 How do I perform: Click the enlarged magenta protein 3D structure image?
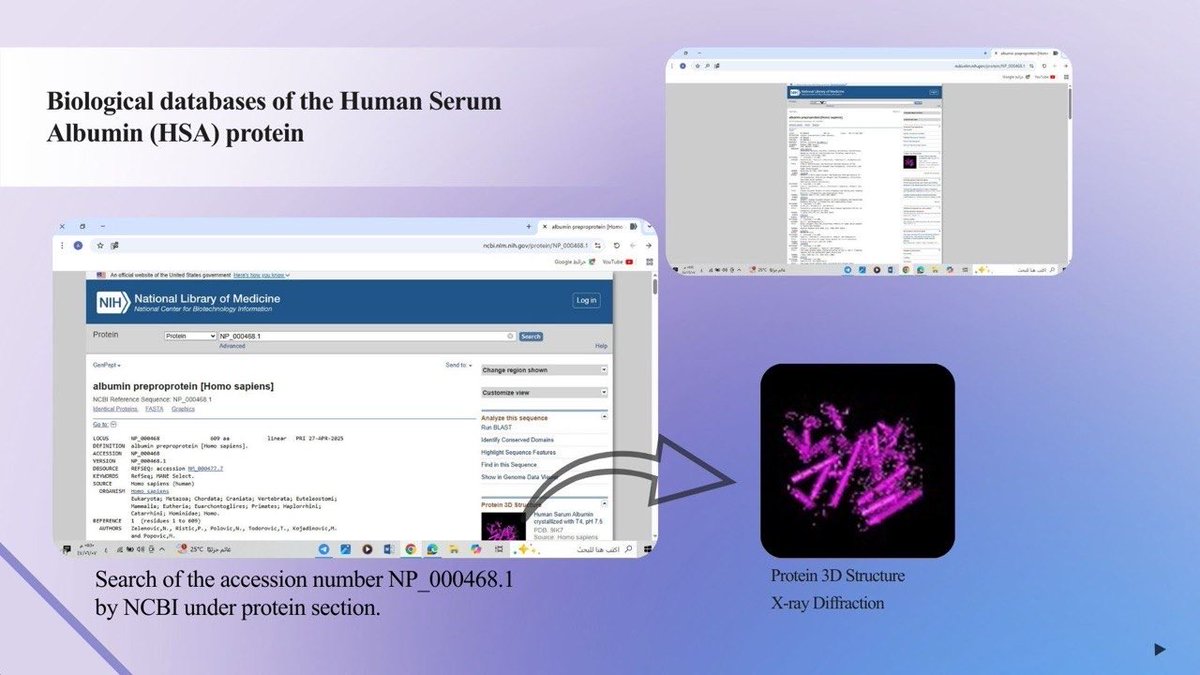coord(857,460)
